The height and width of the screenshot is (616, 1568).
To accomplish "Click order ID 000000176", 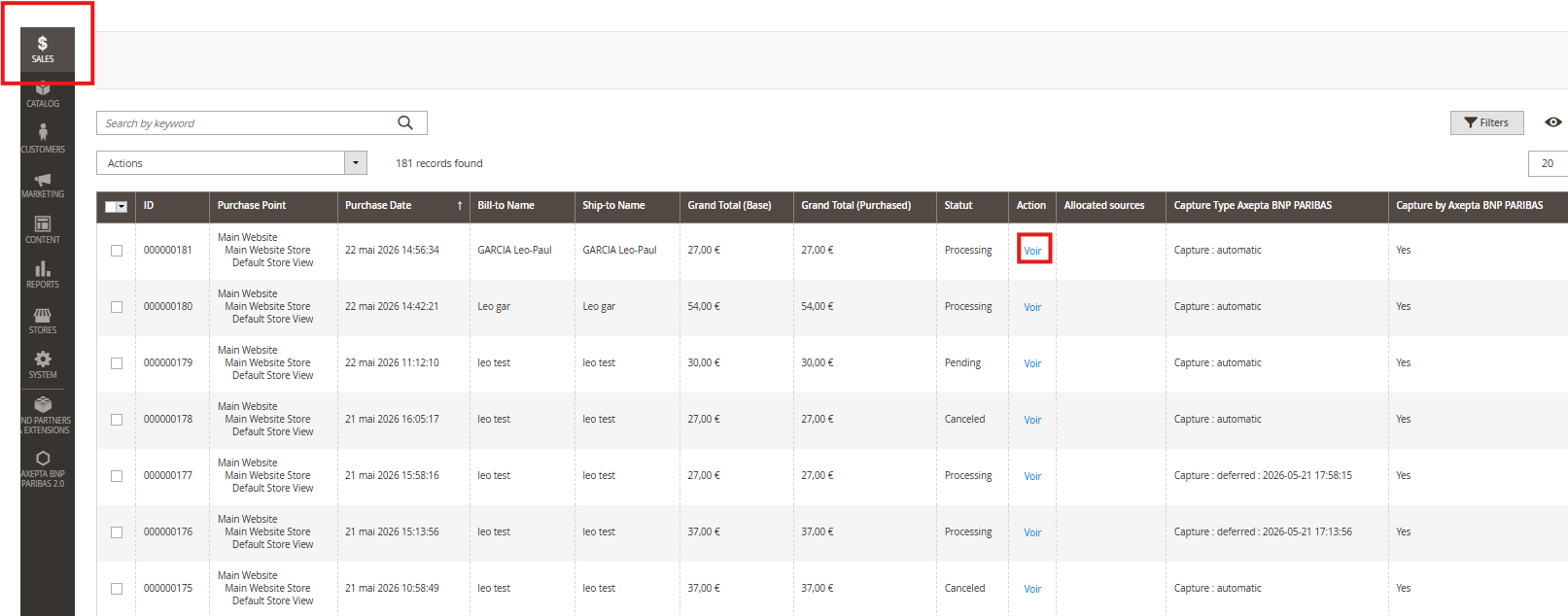I will coord(168,532).
